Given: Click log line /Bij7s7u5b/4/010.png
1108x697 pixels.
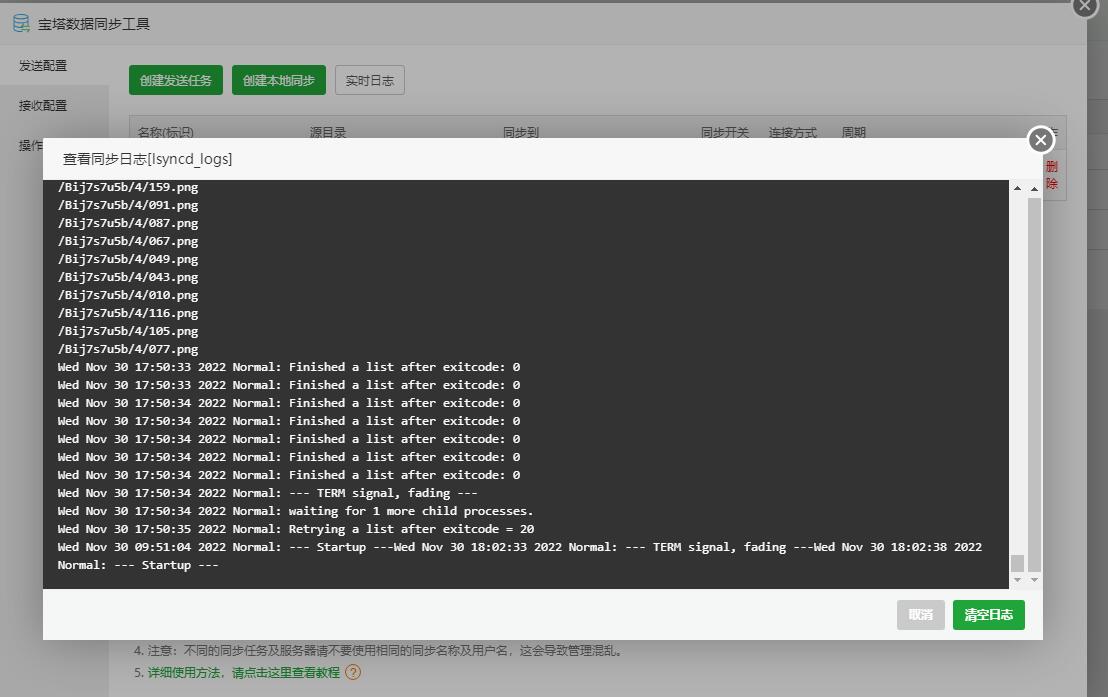Looking at the screenshot, I should point(128,295).
